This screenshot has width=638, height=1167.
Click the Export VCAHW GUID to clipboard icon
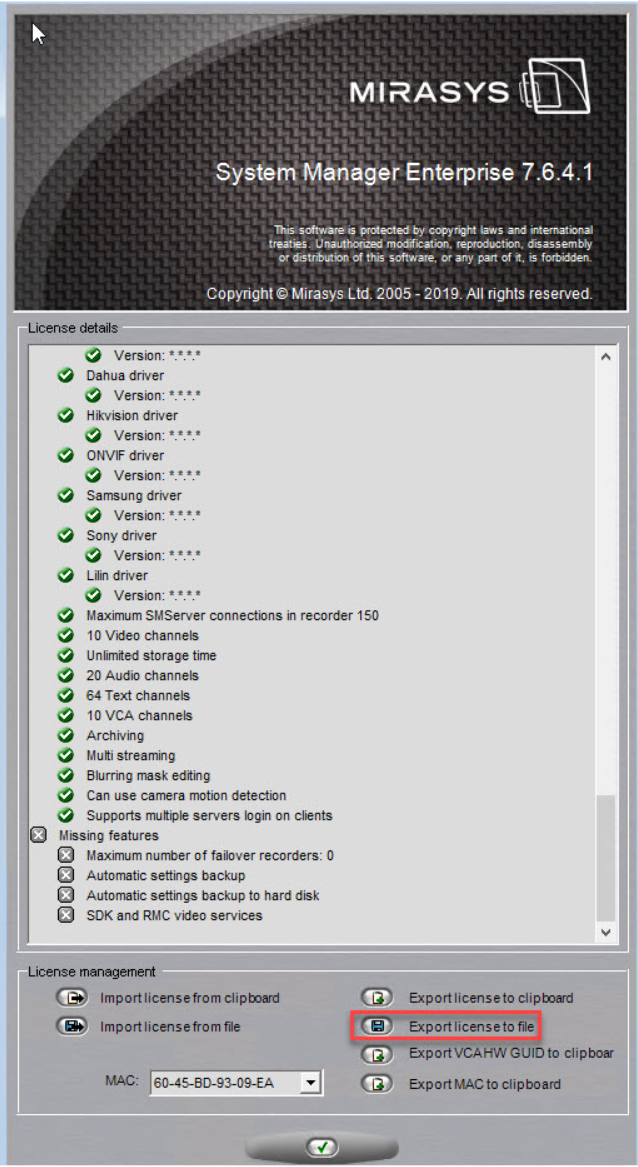pyautogui.click(x=377, y=1054)
